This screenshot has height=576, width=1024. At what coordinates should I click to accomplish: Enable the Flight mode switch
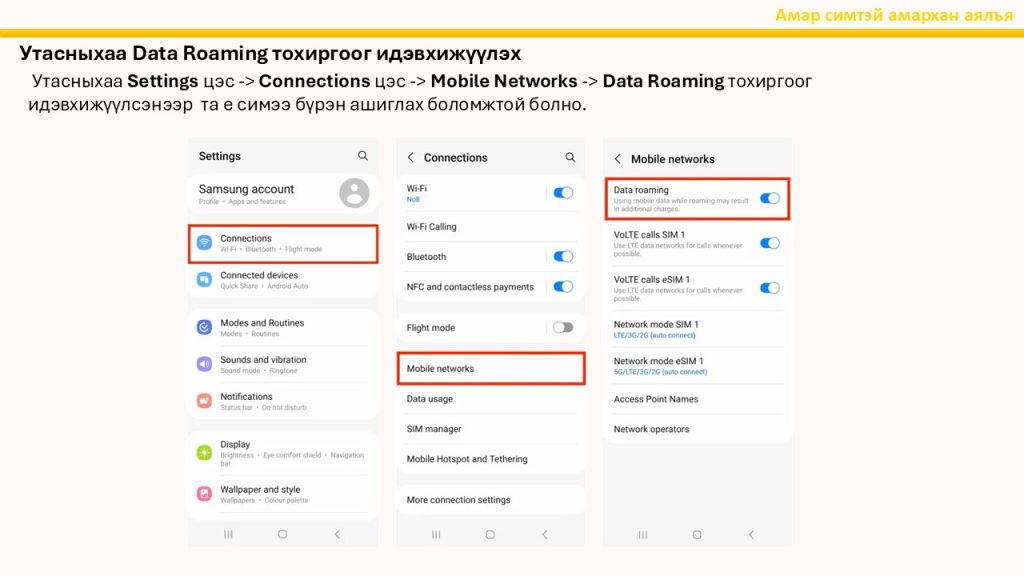(x=563, y=327)
